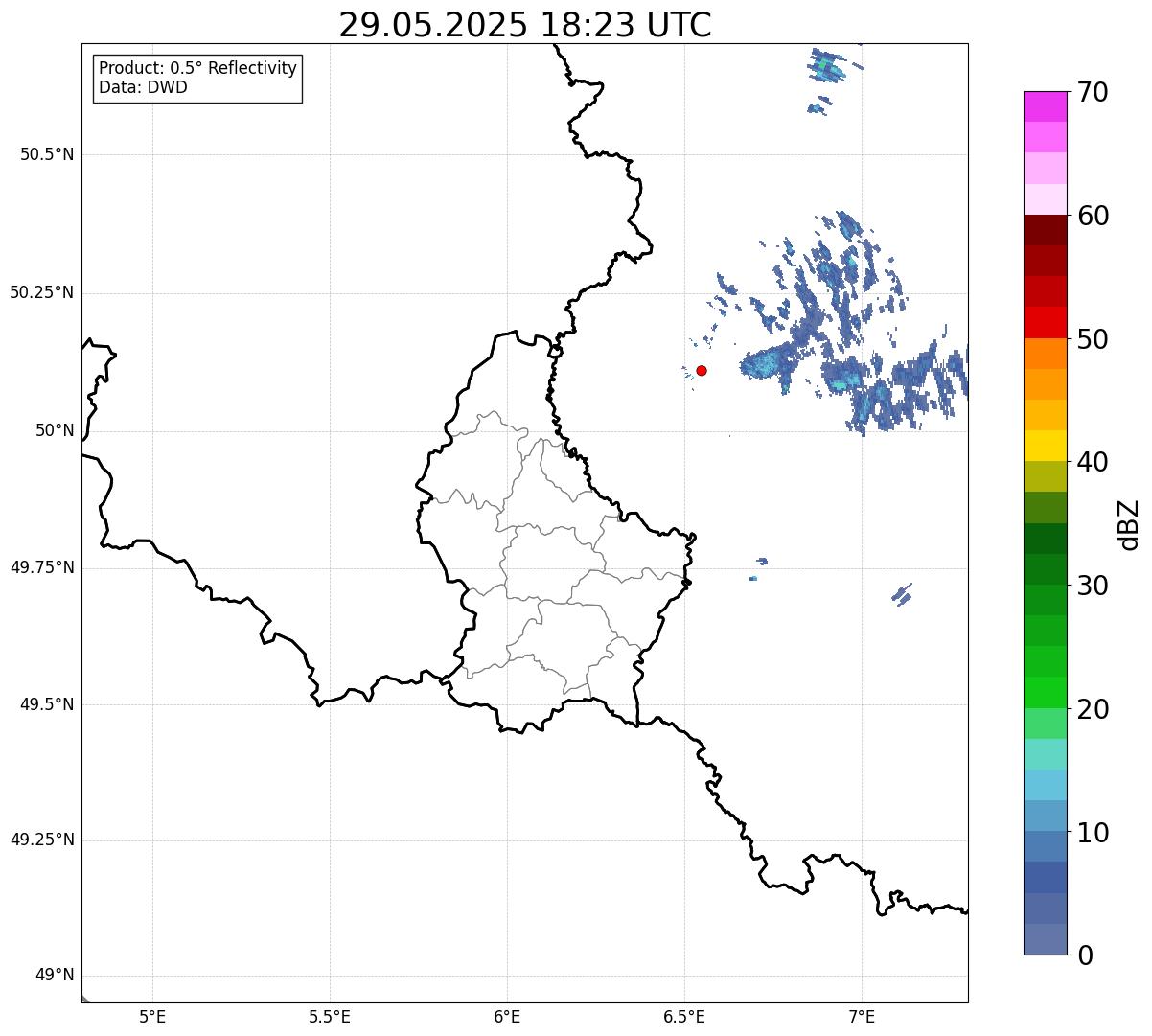Click the 50.5°N latitude label
This screenshot has width=1152, height=1036.
coord(47,154)
